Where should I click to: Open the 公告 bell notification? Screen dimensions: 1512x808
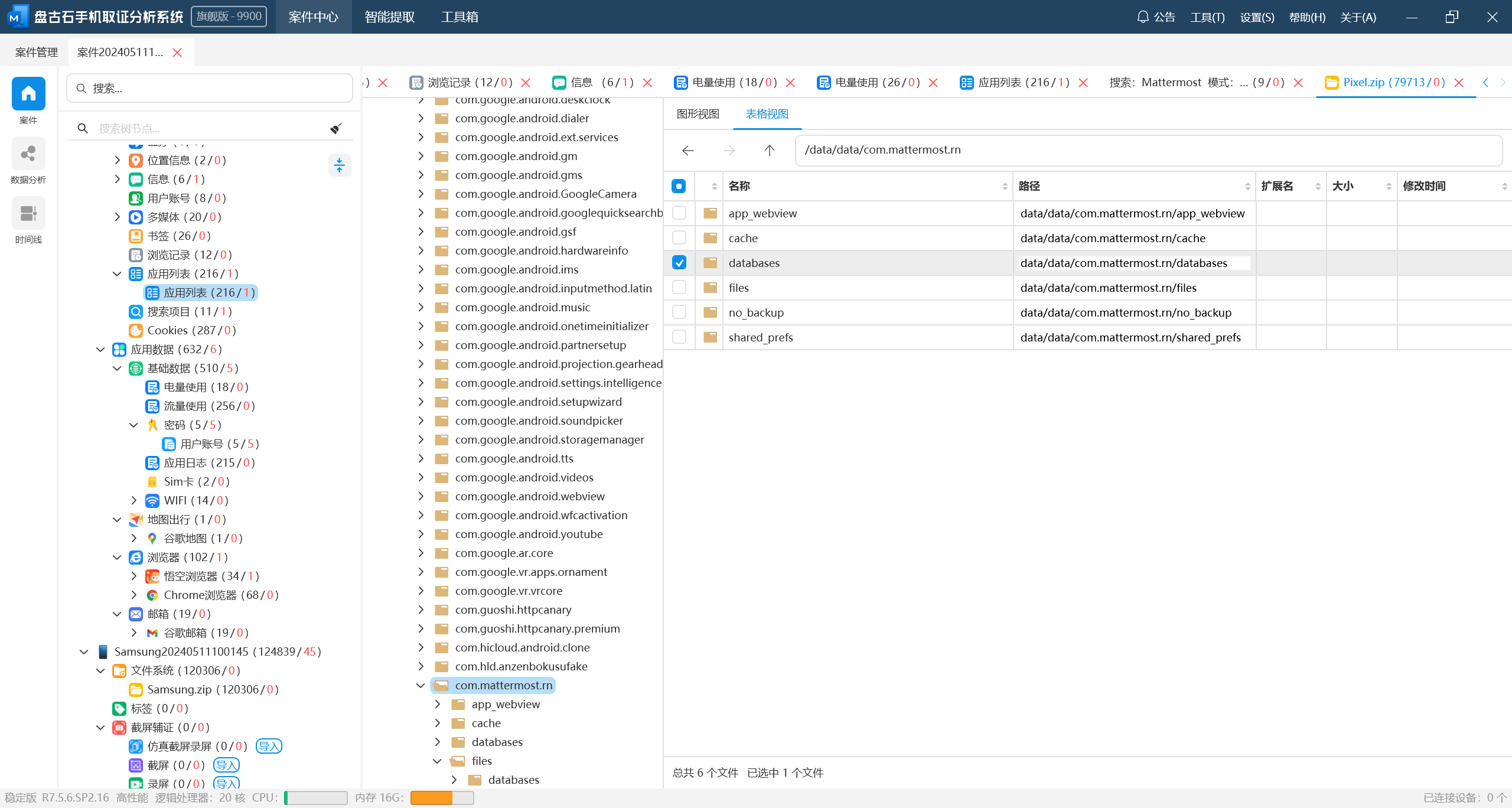point(1156,17)
